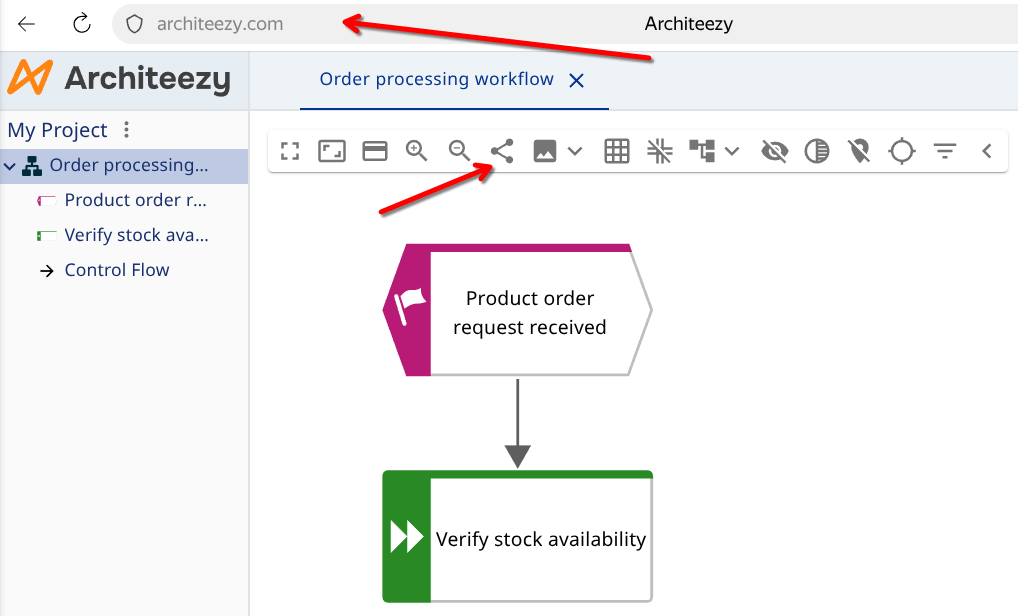Click the export image icon

545,151
